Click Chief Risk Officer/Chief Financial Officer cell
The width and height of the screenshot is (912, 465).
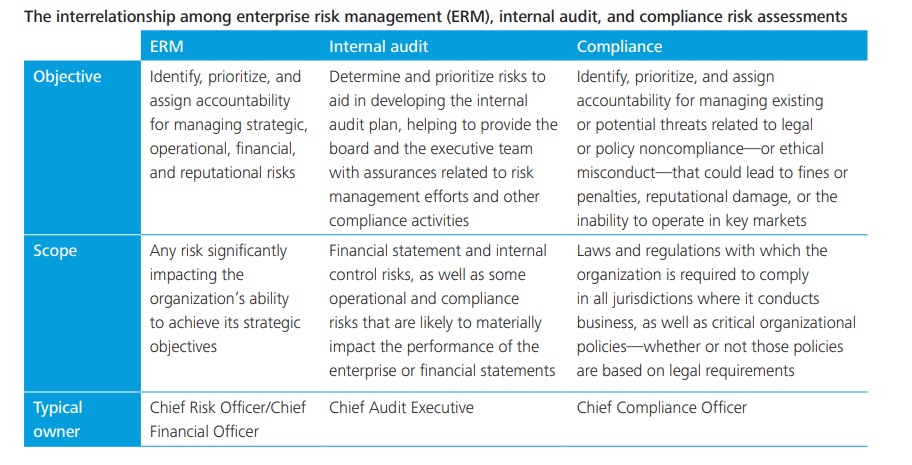tap(227, 420)
